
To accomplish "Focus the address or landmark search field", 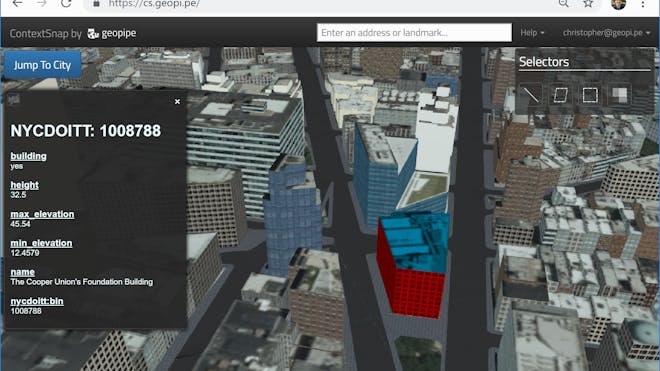I will click(x=414, y=32).
